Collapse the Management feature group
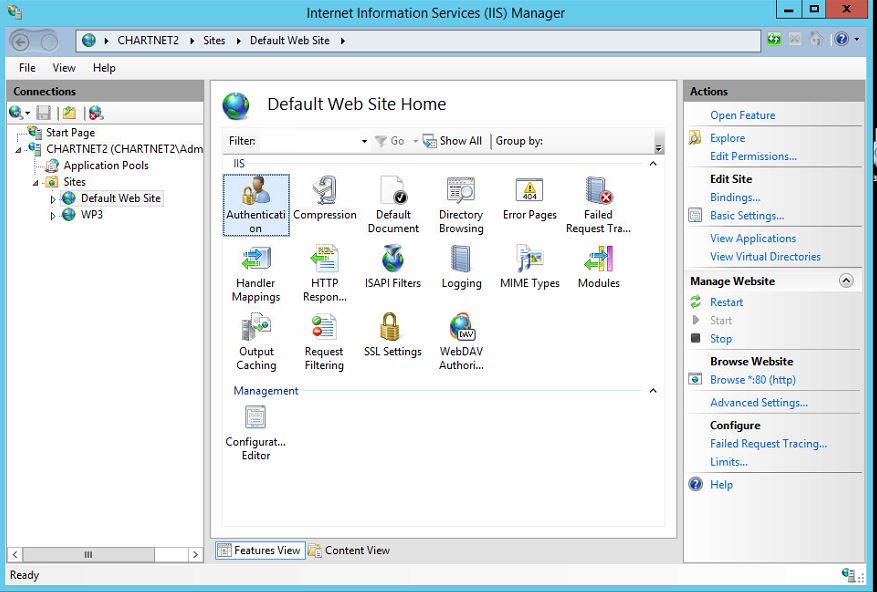Screen dimensions: 877x592 653,391
